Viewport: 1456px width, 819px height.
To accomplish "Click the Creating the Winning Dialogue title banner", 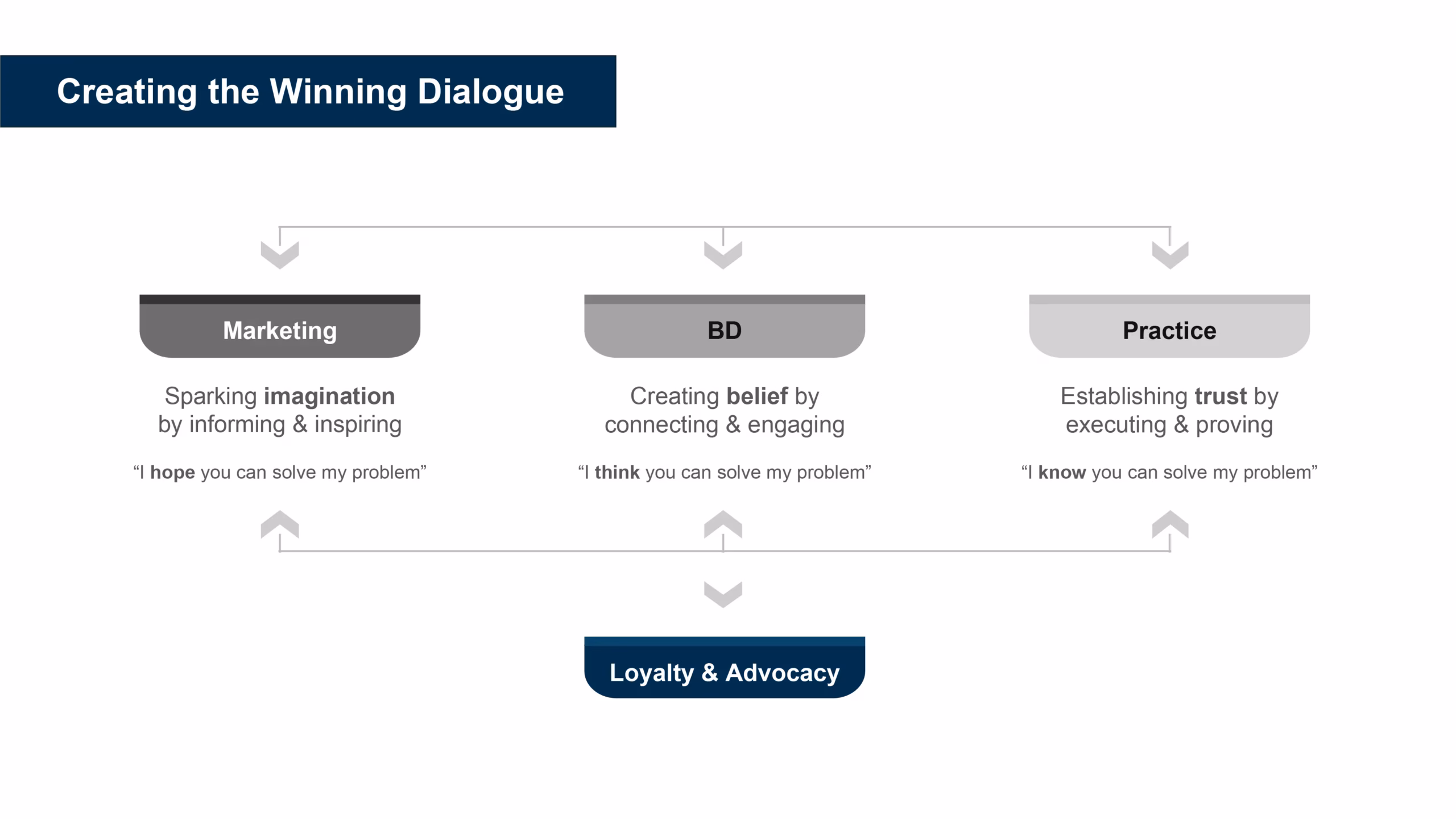I will (308, 91).
